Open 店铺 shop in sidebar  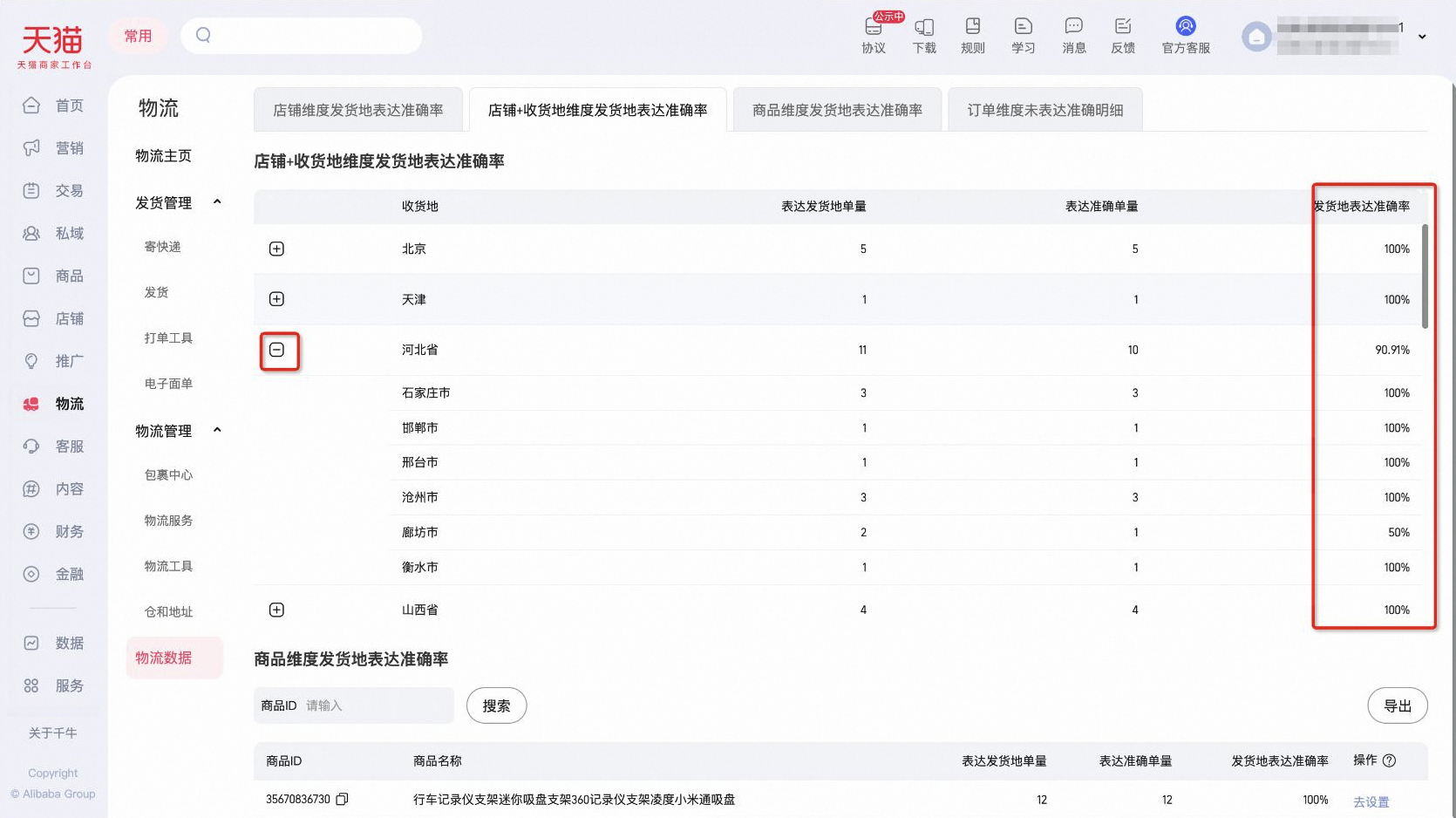point(54,319)
